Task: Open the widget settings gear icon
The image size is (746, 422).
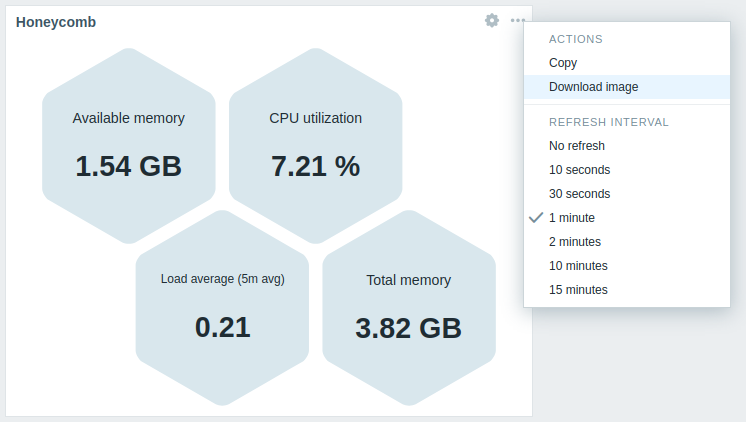Action: click(x=492, y=20)
